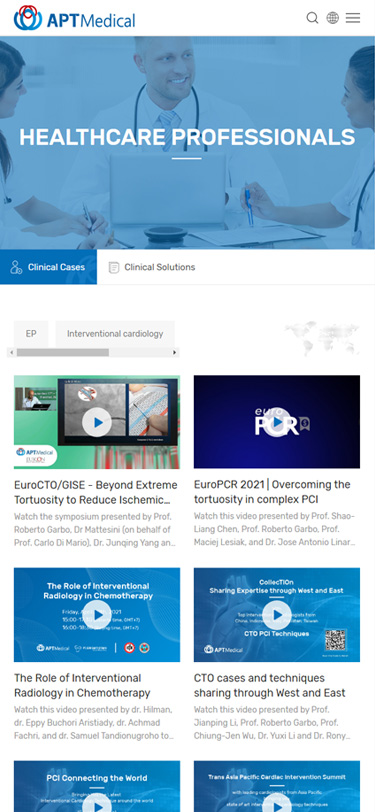The height and width of the screenshot is (812, 375).
Task: Select the Interventional cardiology filter
Action: 115,334
